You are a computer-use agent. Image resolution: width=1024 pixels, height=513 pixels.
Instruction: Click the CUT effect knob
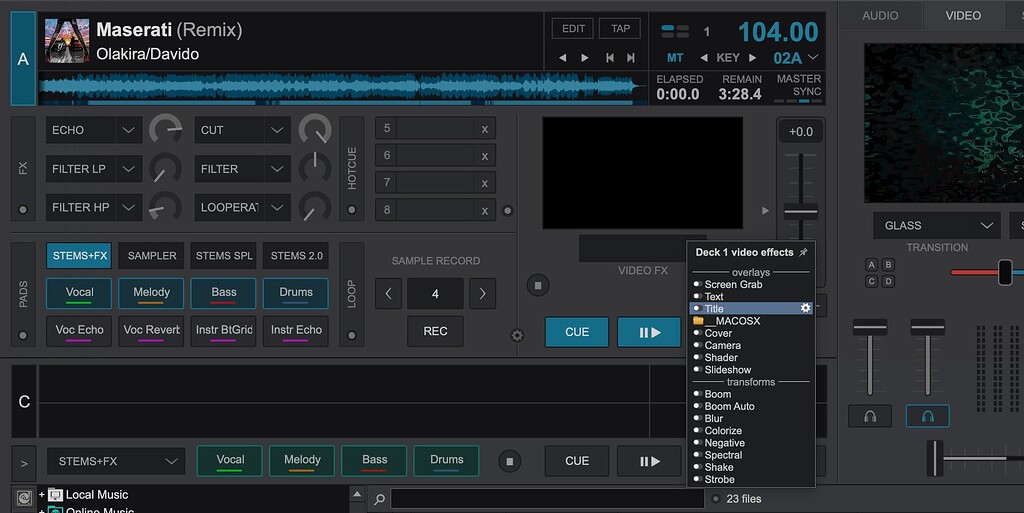click(315, 129)
